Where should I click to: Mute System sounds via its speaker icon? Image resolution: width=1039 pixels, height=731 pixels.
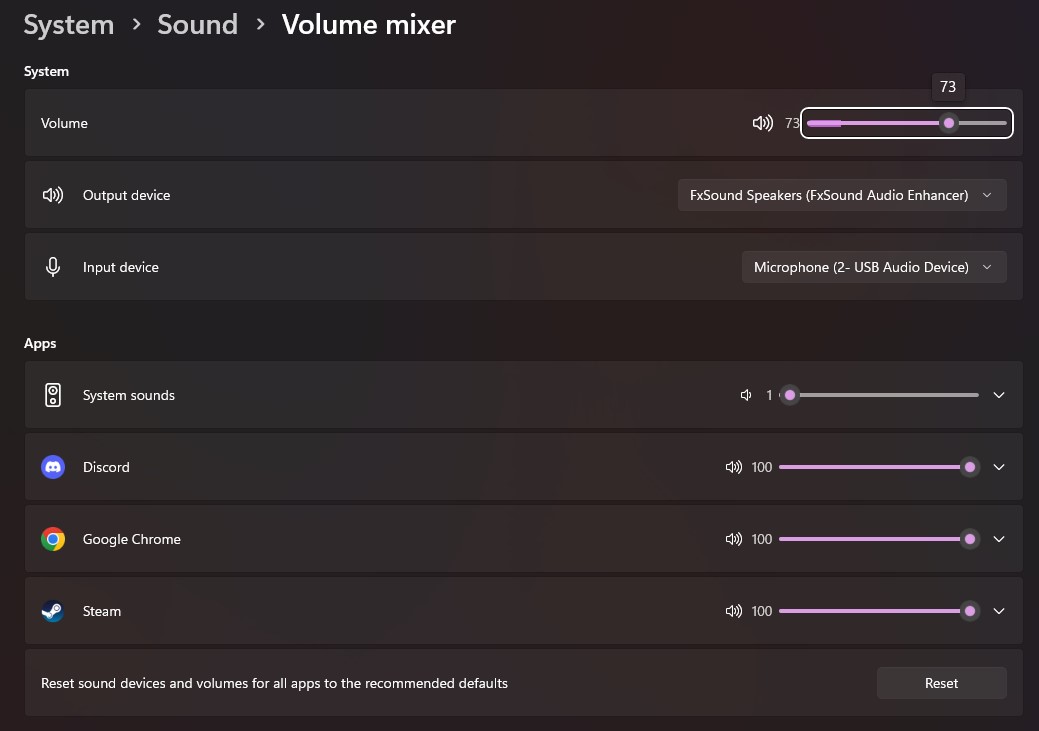(x=746, y=395)
